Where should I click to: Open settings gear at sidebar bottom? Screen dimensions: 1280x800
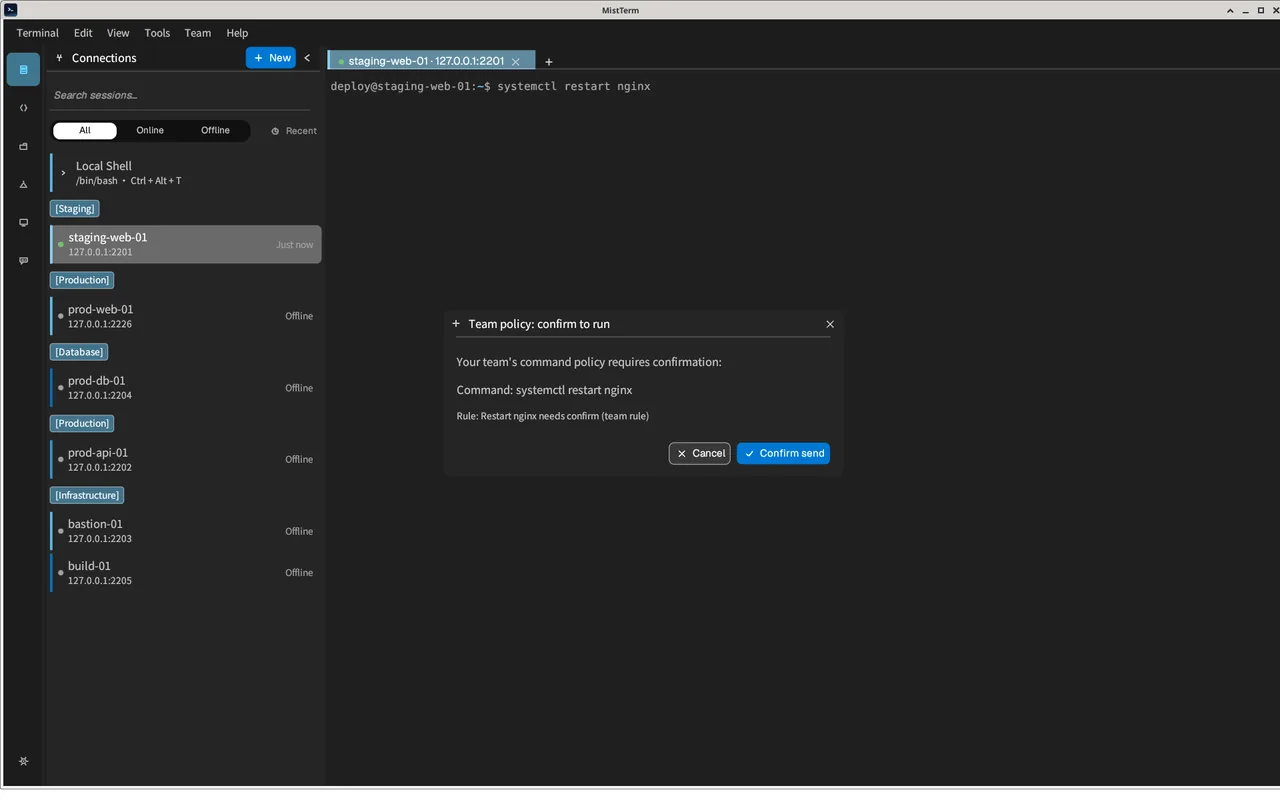[23, 761]
